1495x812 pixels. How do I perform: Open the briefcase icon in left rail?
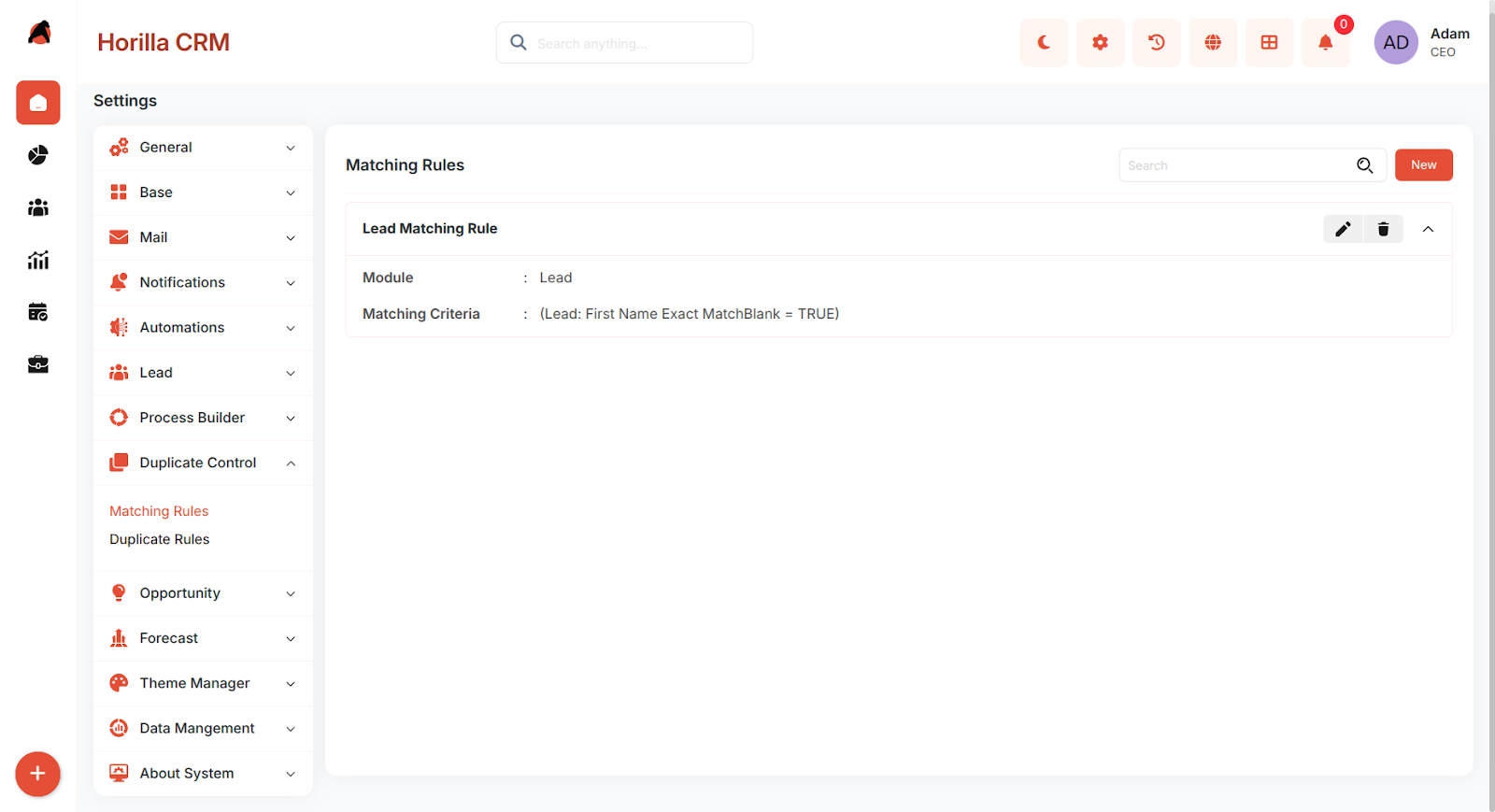coord(38,364)
